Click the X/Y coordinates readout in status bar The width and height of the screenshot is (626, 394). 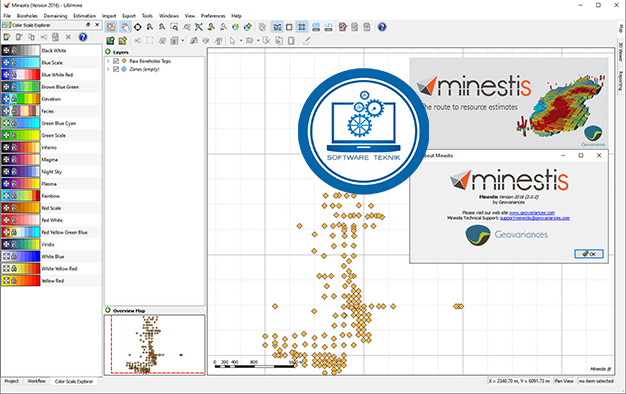click(x=519, y=381)
